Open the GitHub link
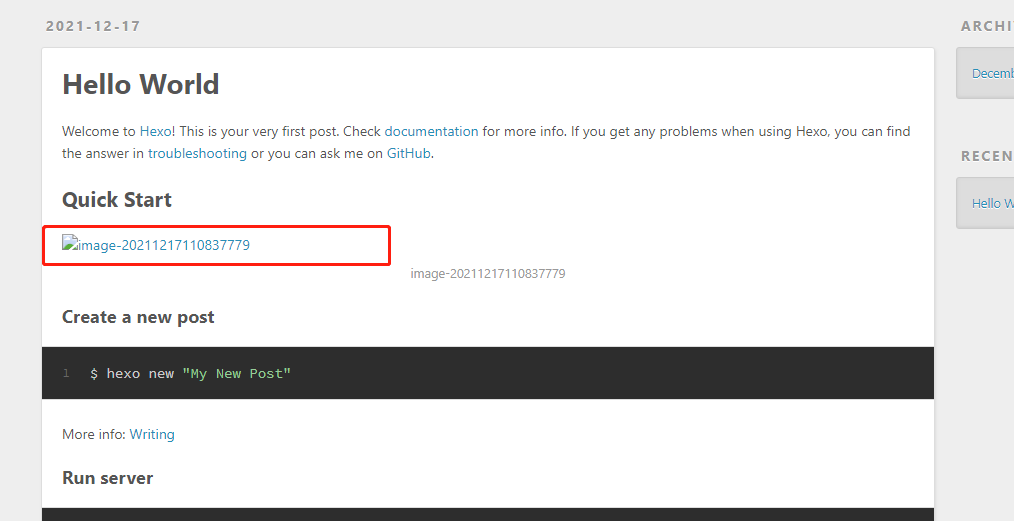 (409, 153)
